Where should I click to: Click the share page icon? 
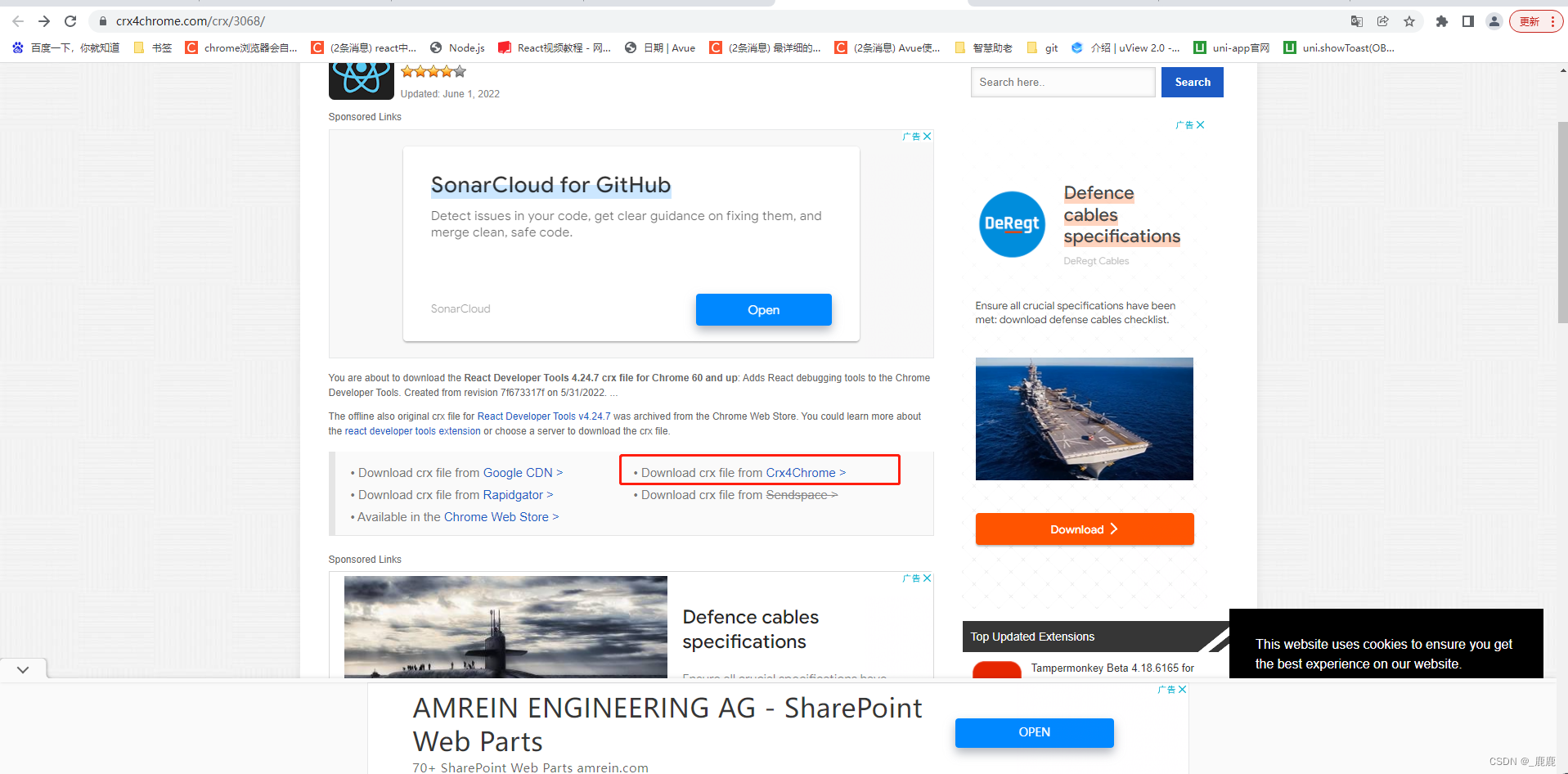pos(1383,21)
